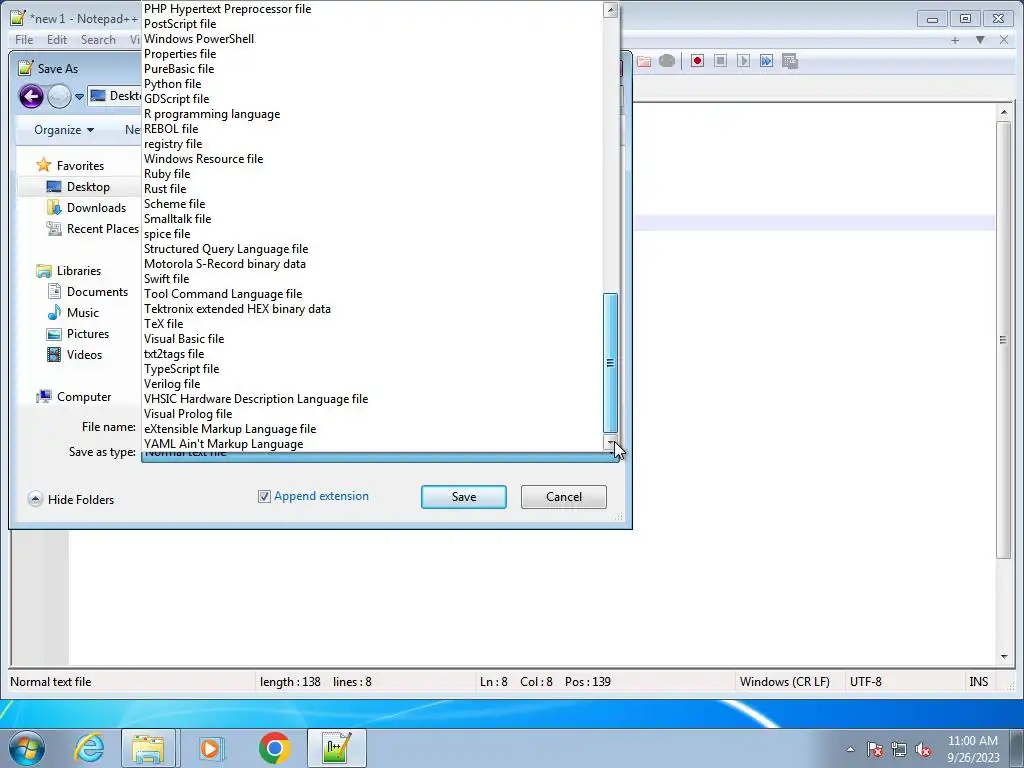The height and width of the screenshot is (768, 1024).
Task: Open the Pictures library
Action: 77,334
